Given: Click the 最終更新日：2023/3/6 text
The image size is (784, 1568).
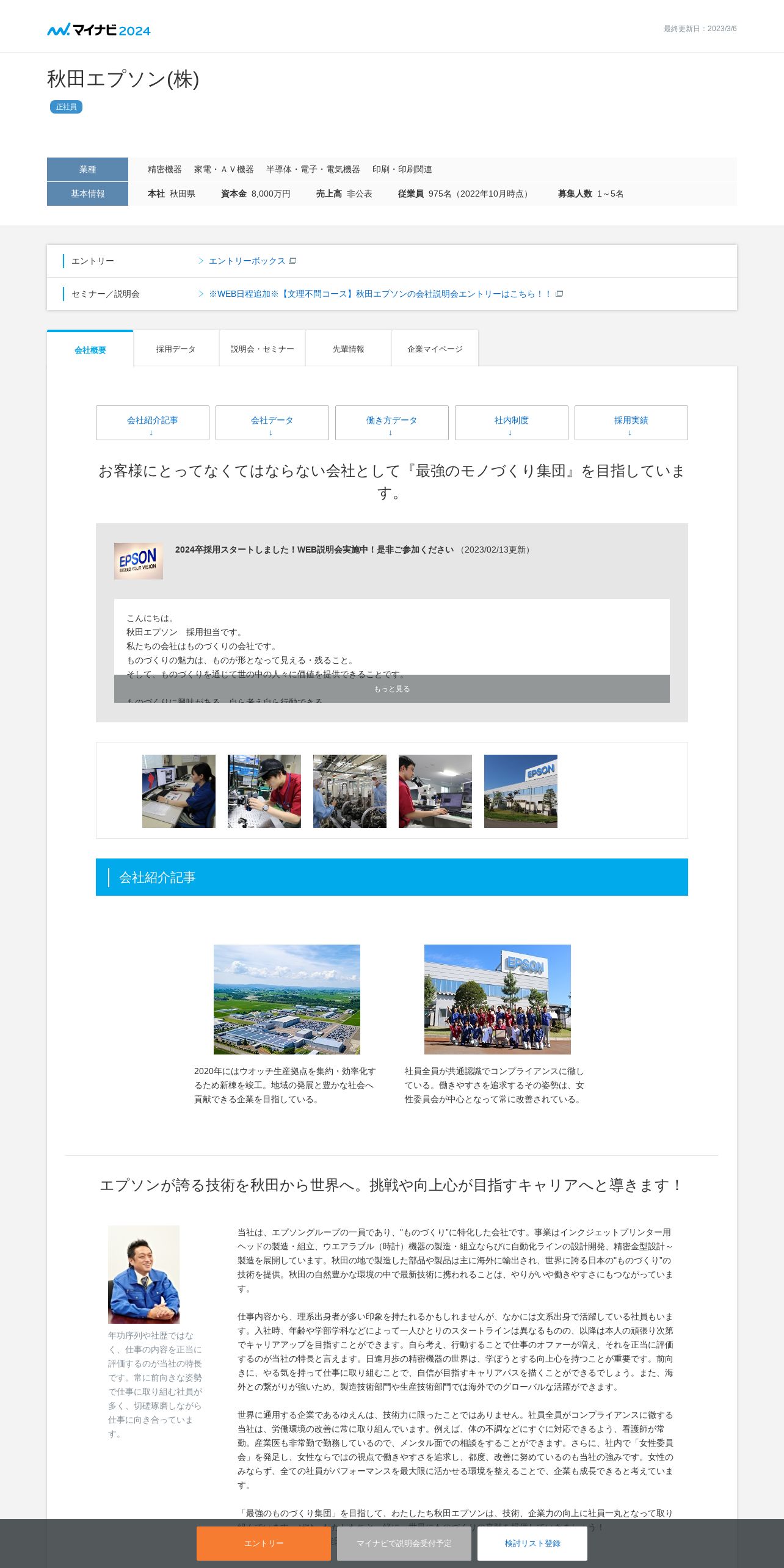Looking at the screenshot, I should (700, 29).
